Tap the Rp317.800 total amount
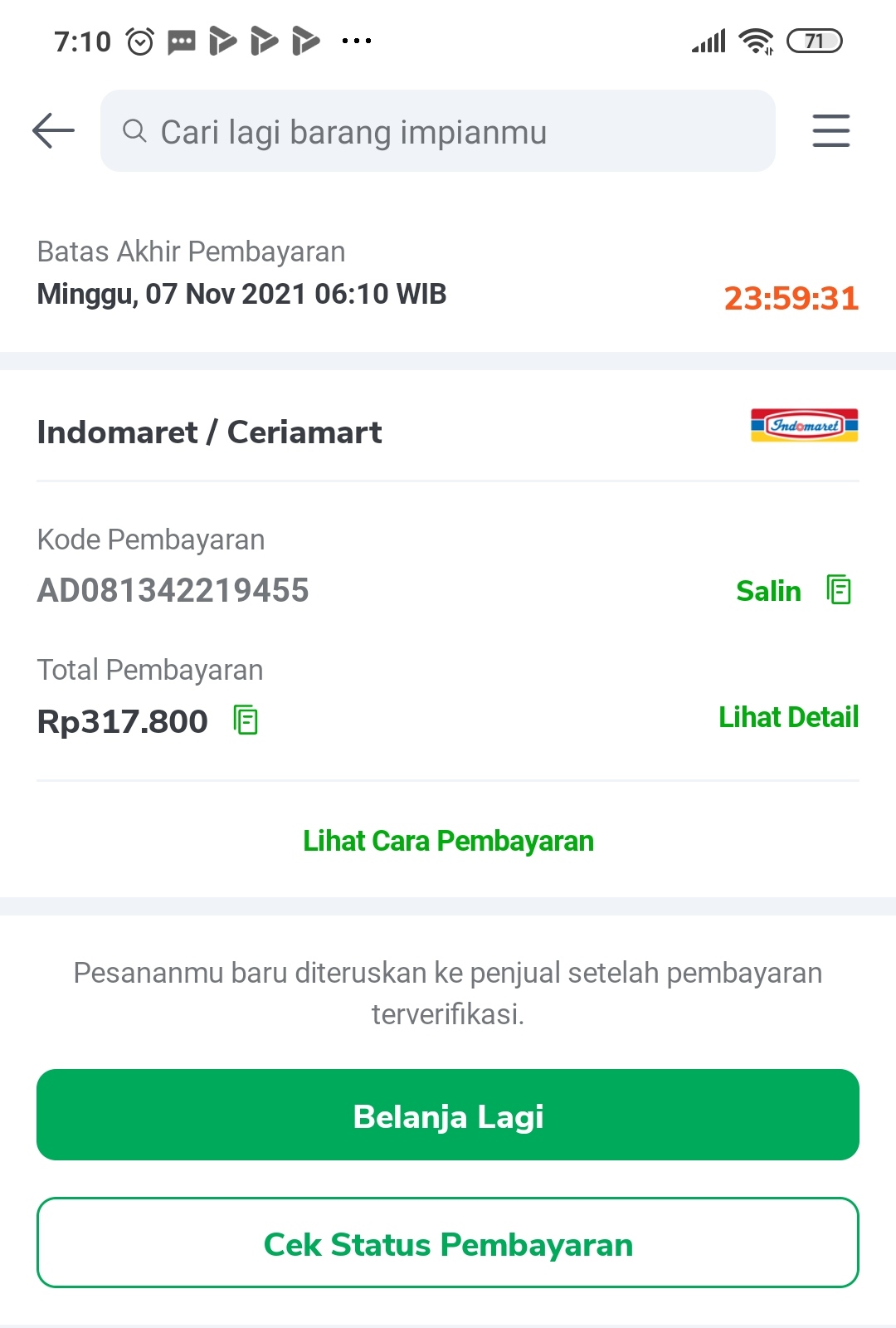The image size is (896, 1328). [x=123, y=721]
